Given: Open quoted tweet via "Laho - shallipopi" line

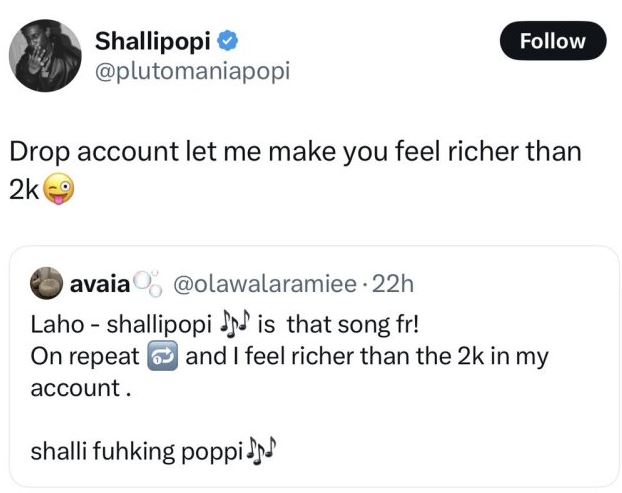Looking at the screenshot, I should pos(120,325).
